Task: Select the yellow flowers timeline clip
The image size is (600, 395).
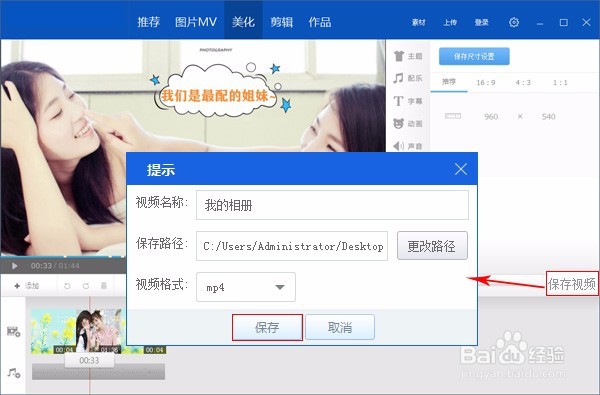Action: point(53,331)
